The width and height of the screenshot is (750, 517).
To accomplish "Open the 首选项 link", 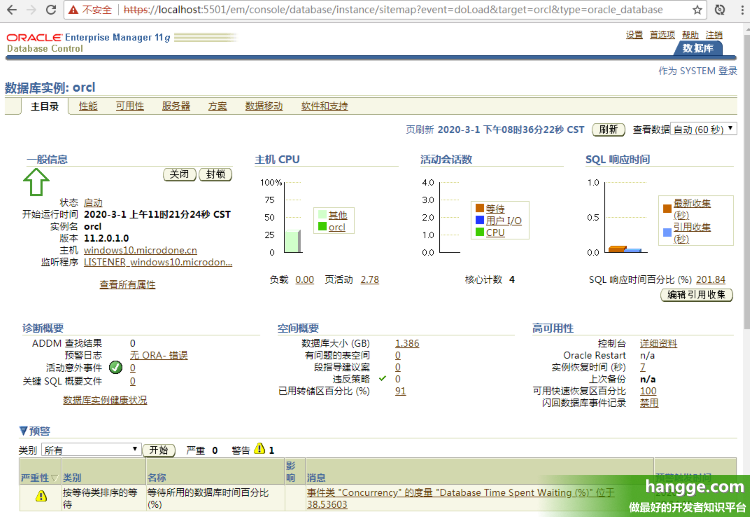I will pyautogui.click(x=662, y=35).
